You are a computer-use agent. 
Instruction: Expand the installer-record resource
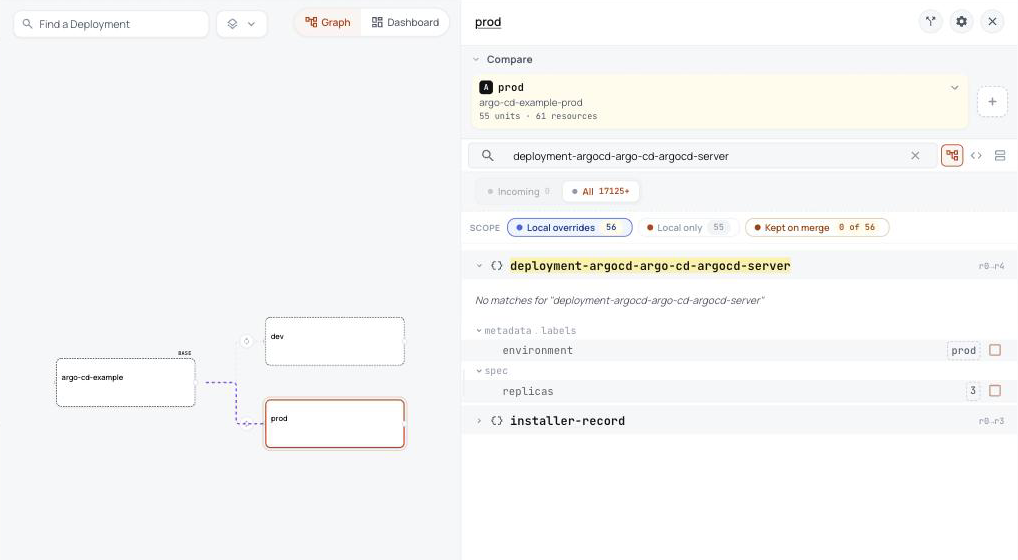479,420
